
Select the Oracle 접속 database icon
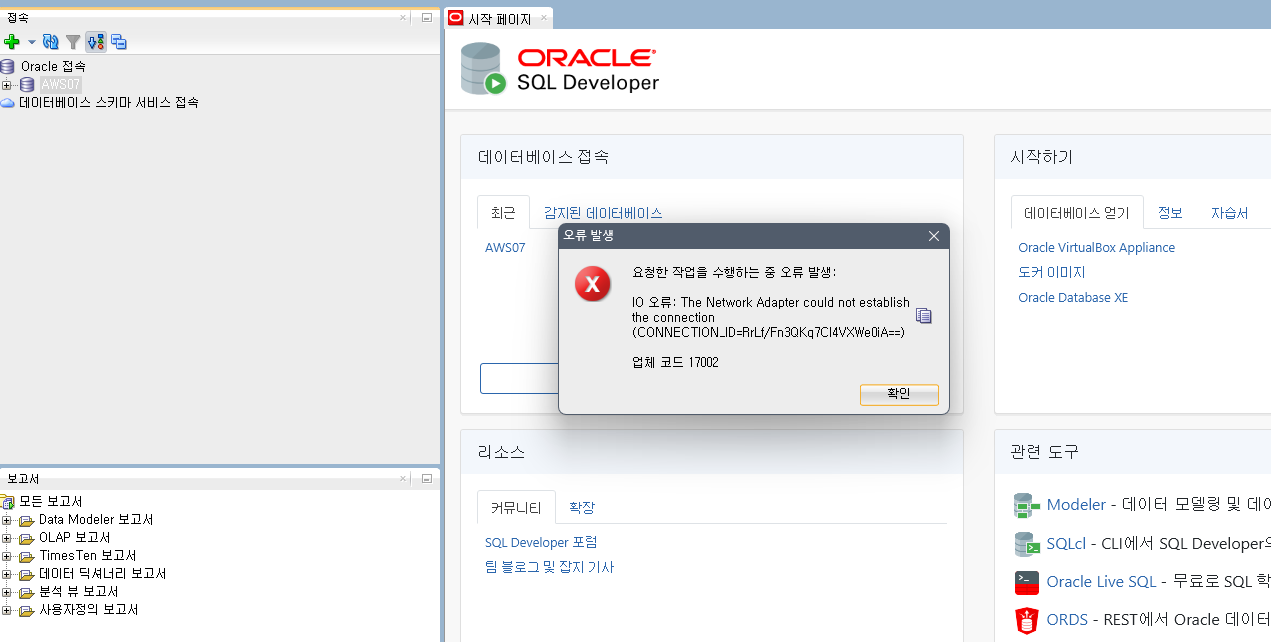click(8, 66)
